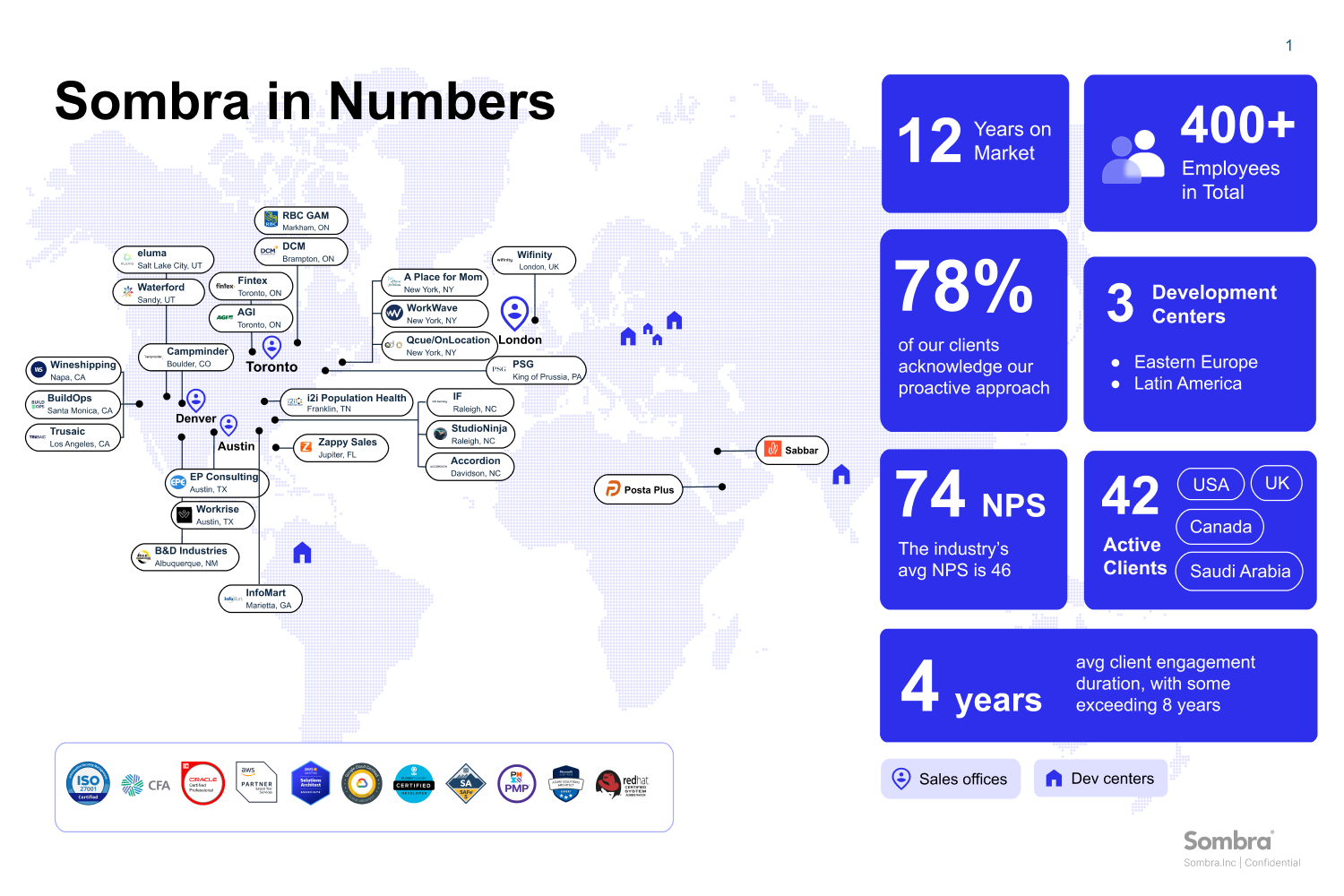Screen dimensions: 1344x896
Task: Click the PMP certification badge
Action: [x=517, y=784]
